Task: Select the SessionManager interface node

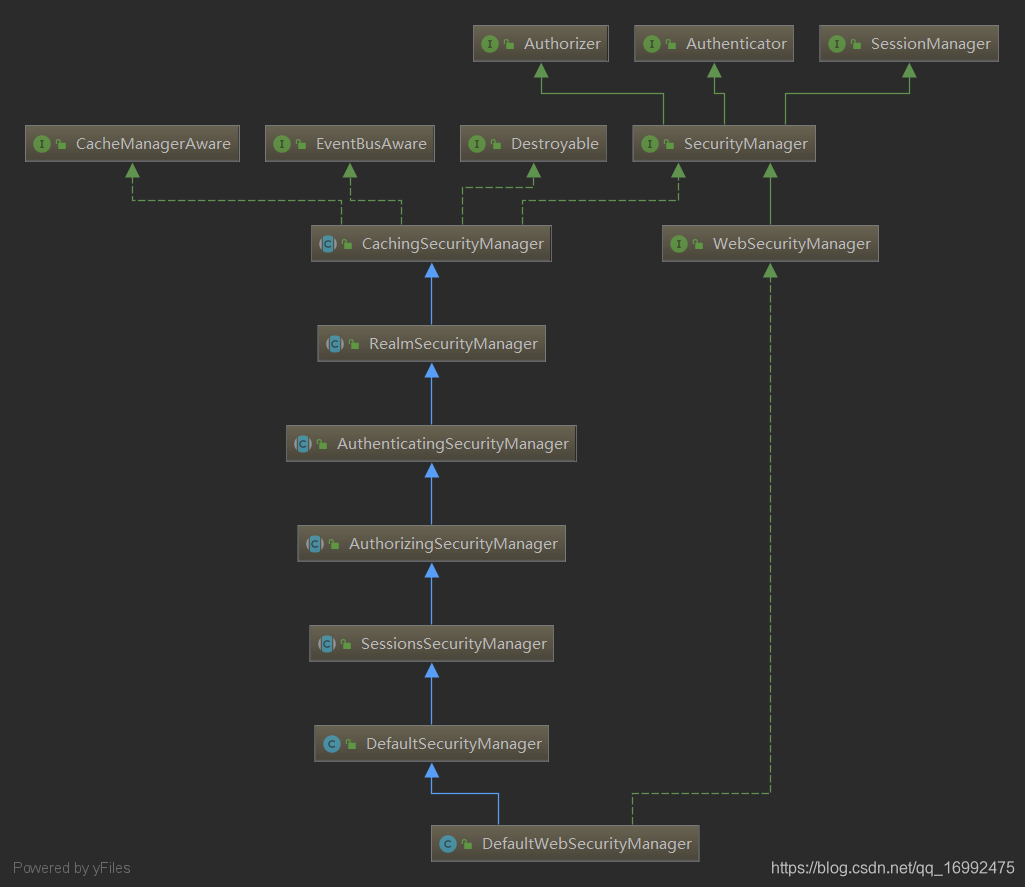Action: tap(909, 44)
